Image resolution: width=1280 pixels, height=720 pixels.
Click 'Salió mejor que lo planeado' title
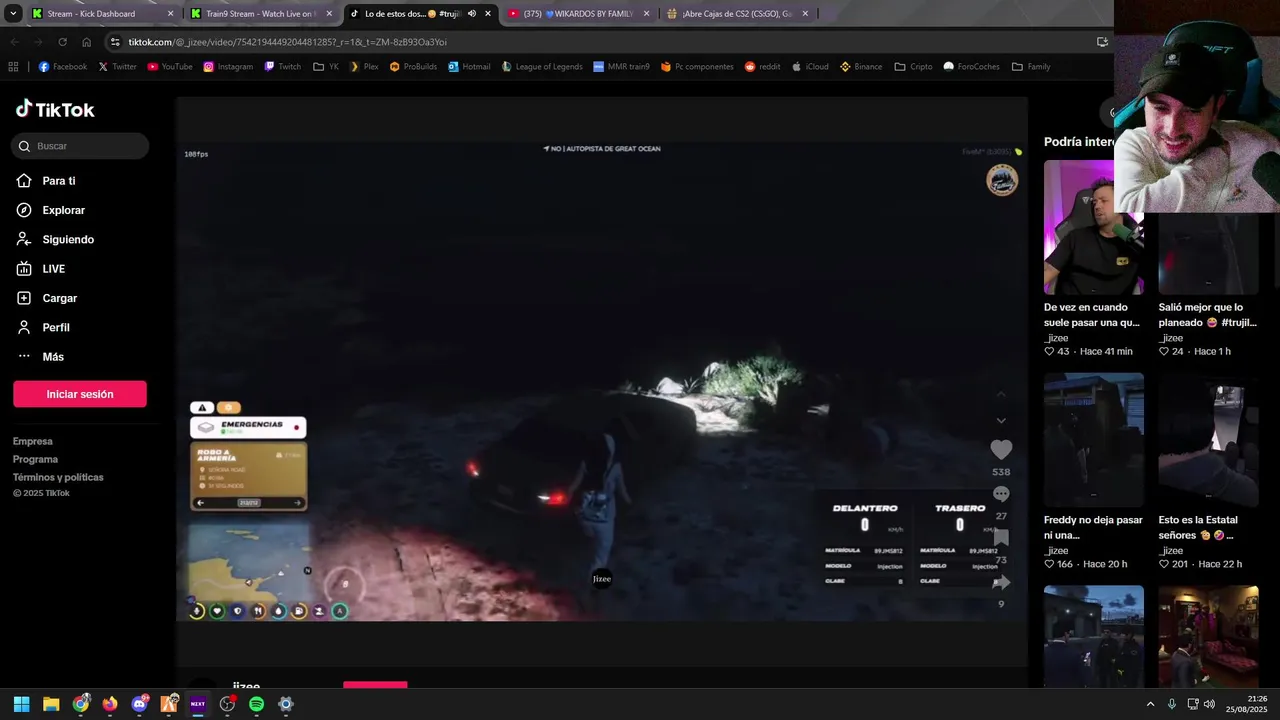1208,315
